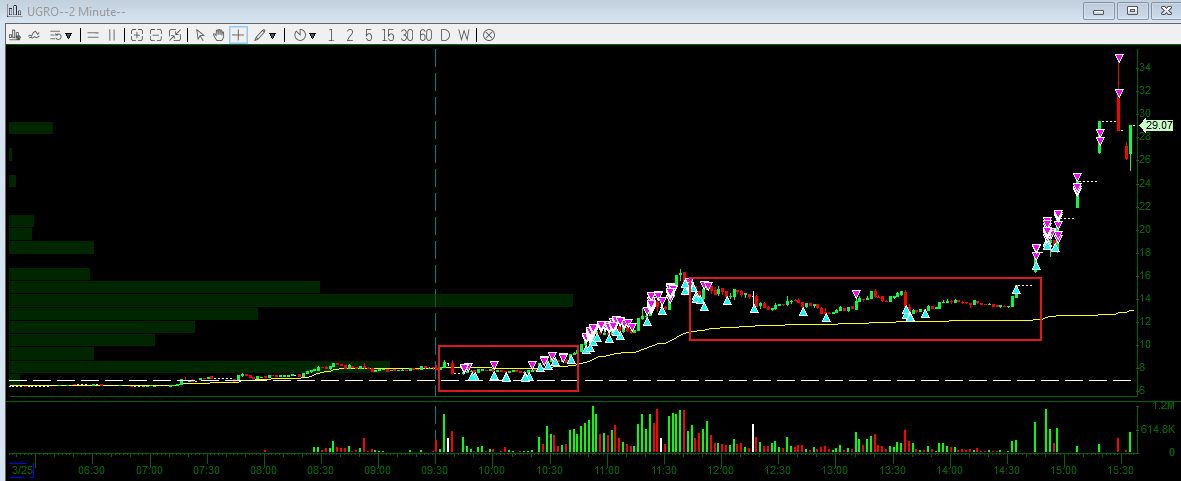Click the 1.2M volume axis label

pos(1163,406)
